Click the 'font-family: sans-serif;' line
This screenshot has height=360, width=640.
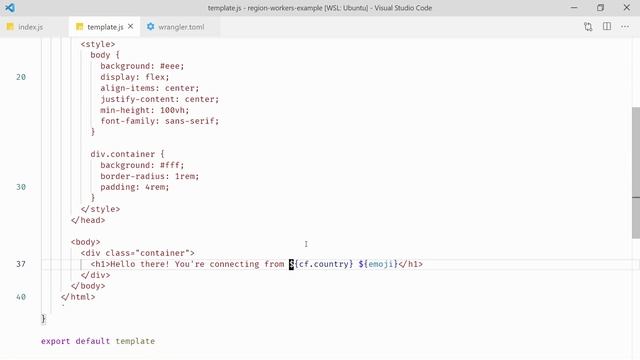pos(160,121)
